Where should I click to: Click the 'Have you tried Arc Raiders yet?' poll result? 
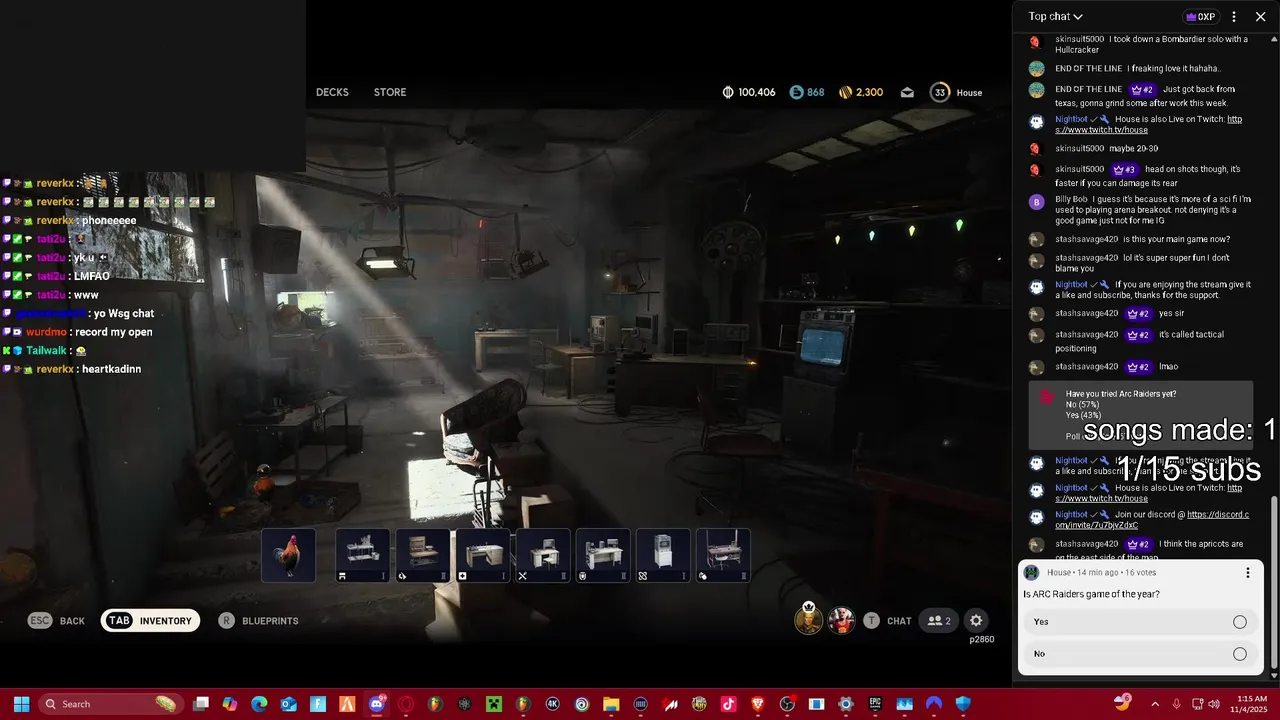tap(1140, 415)
